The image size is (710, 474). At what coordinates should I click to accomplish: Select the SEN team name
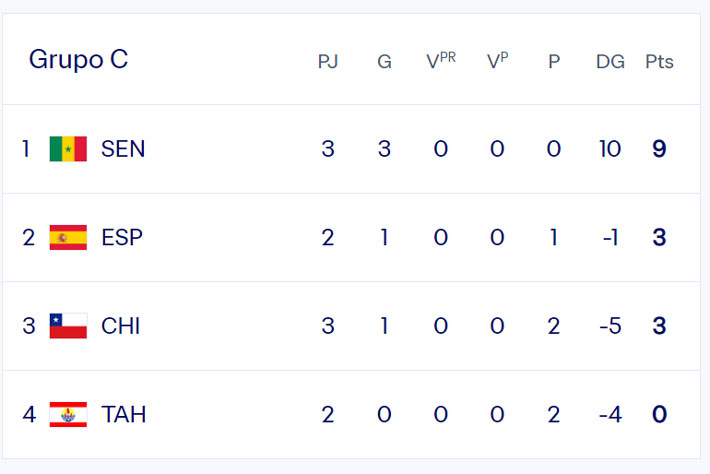(x=123, y=149)
